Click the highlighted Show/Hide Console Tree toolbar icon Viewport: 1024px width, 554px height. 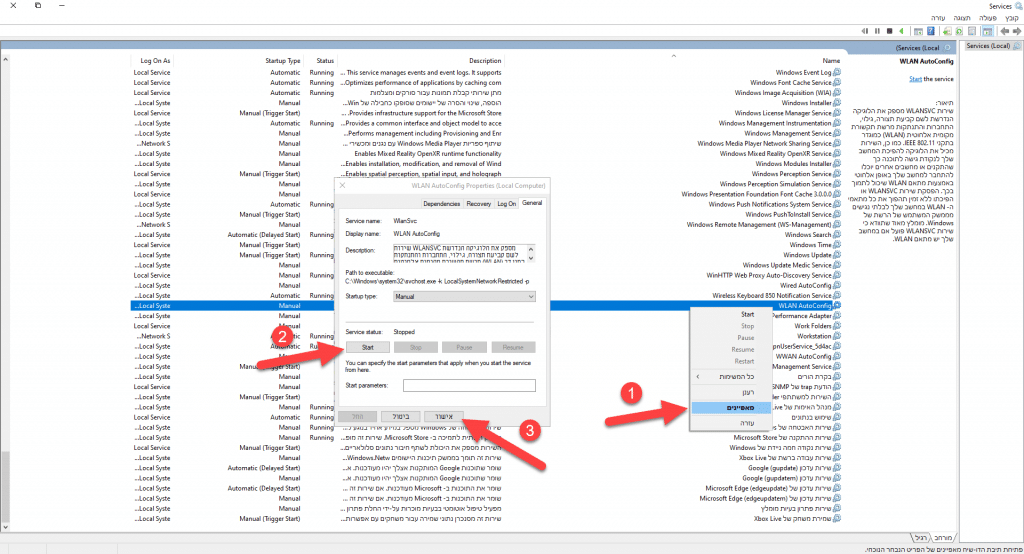(987, 31)
